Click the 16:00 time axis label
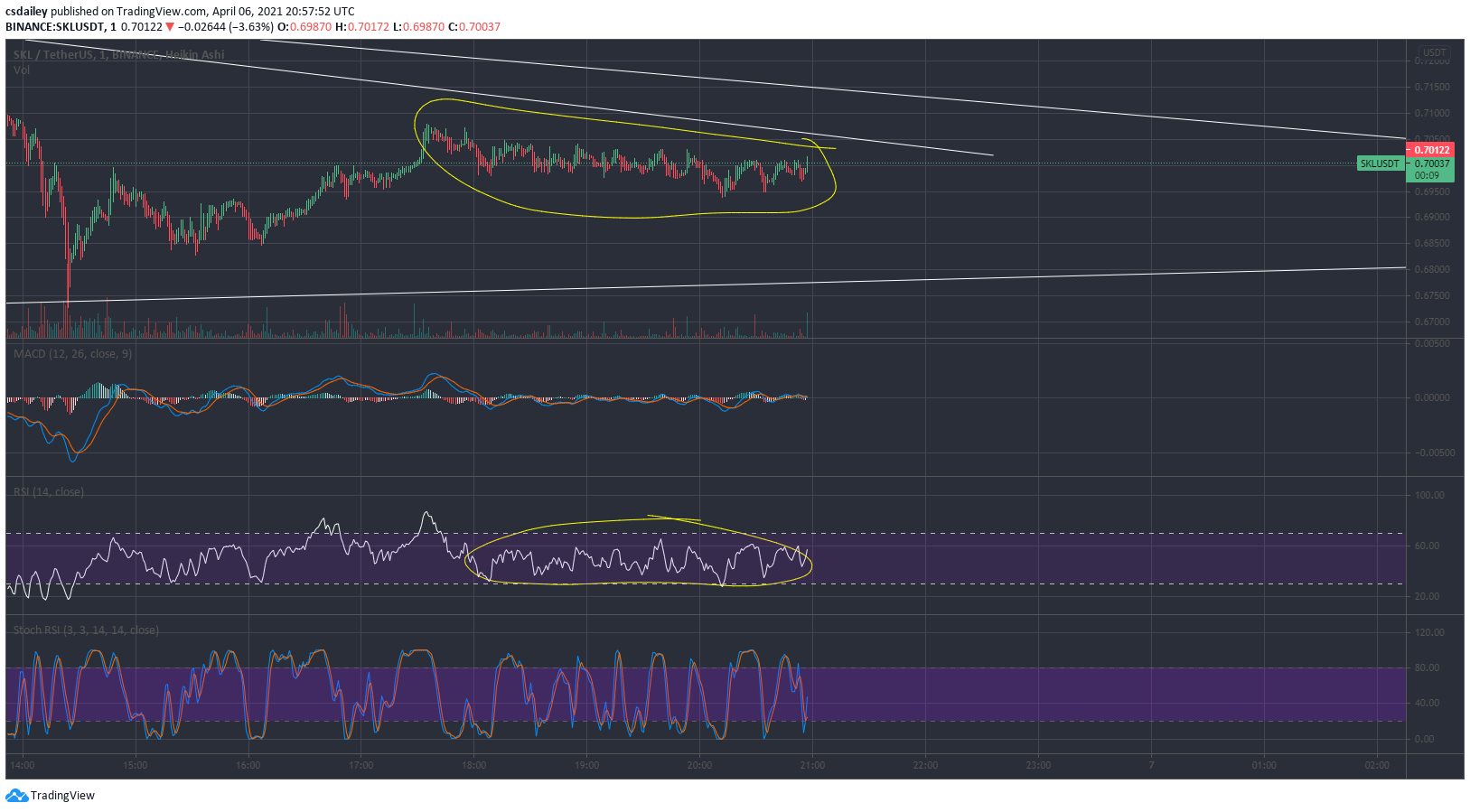The width and height of the screenshot is (1470, 812). (x=248, y=765)
